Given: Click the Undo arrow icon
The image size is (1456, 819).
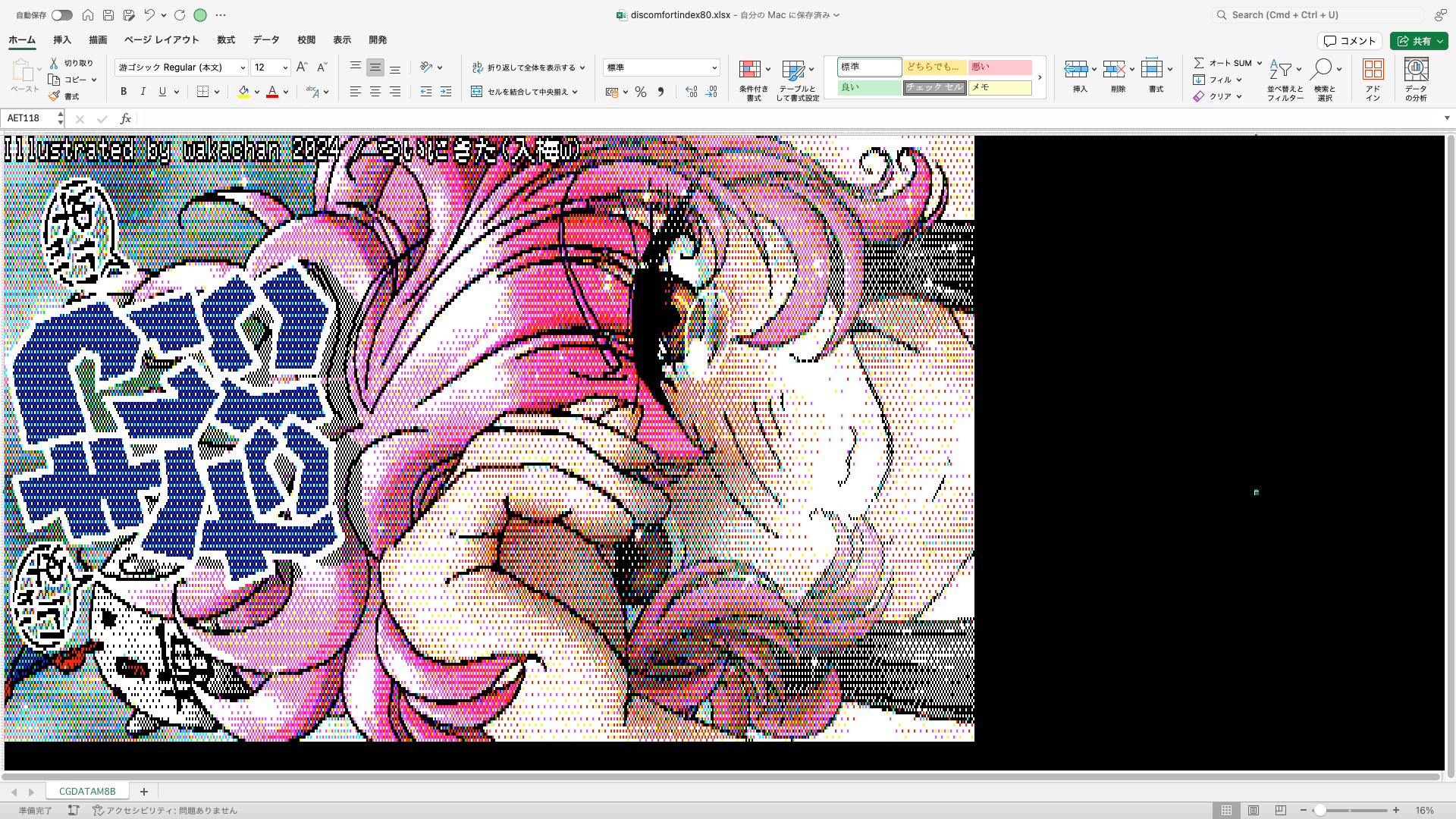Looking at the screenshot, I should click(x=149, y=15).
